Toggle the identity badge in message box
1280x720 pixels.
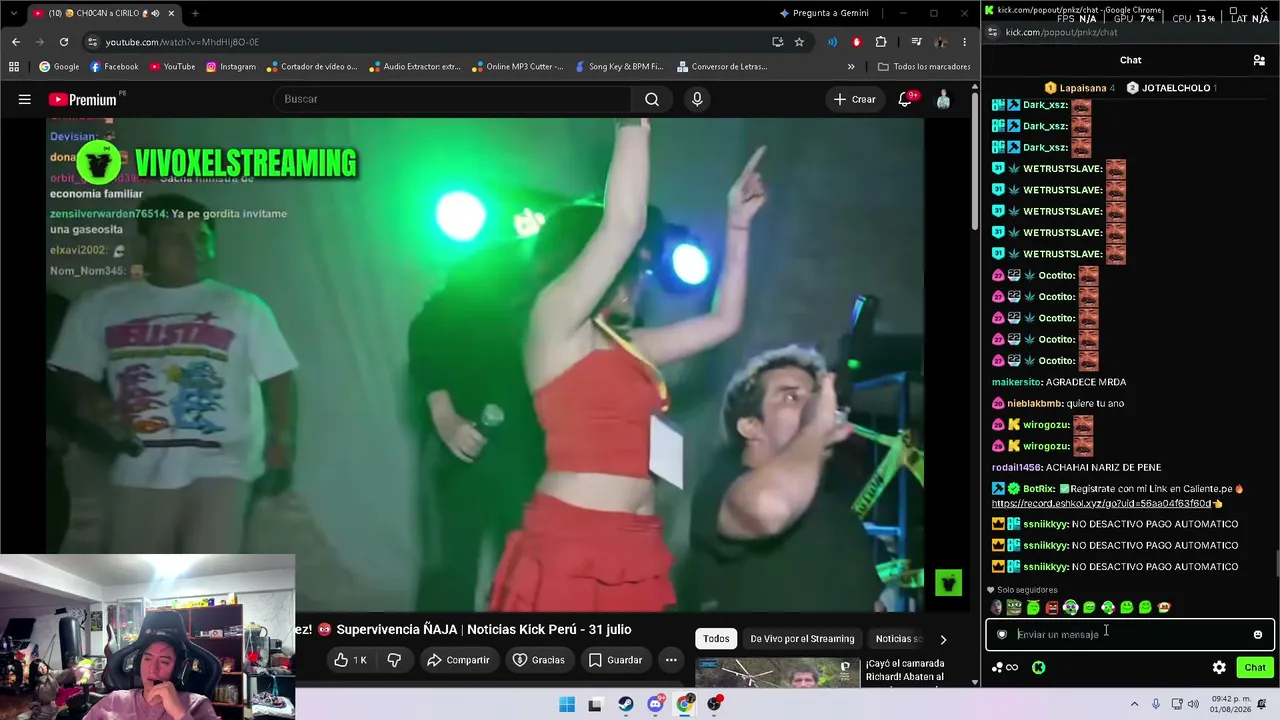click(1002, 634)
